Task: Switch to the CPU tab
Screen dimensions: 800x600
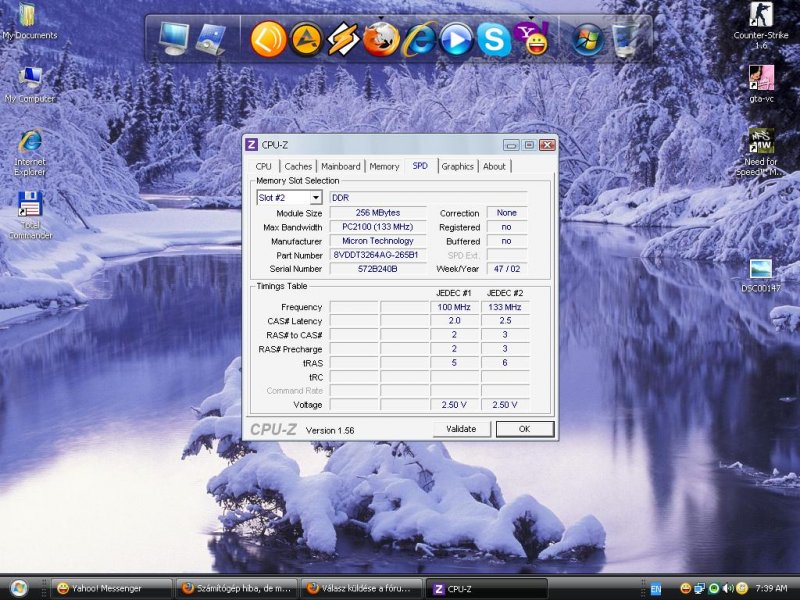Action: 263,166
